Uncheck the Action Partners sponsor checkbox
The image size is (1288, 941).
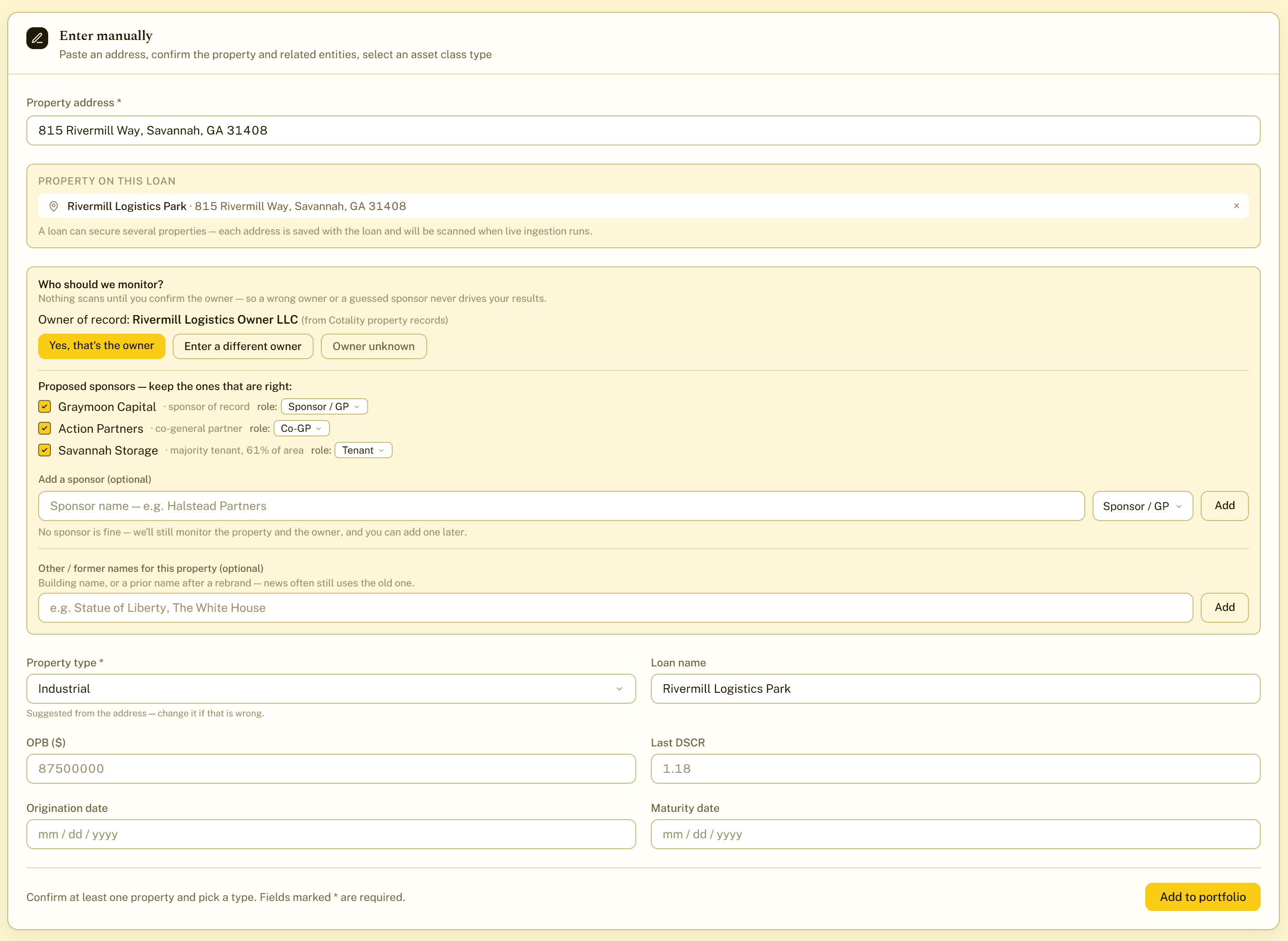tap(45, 428)
